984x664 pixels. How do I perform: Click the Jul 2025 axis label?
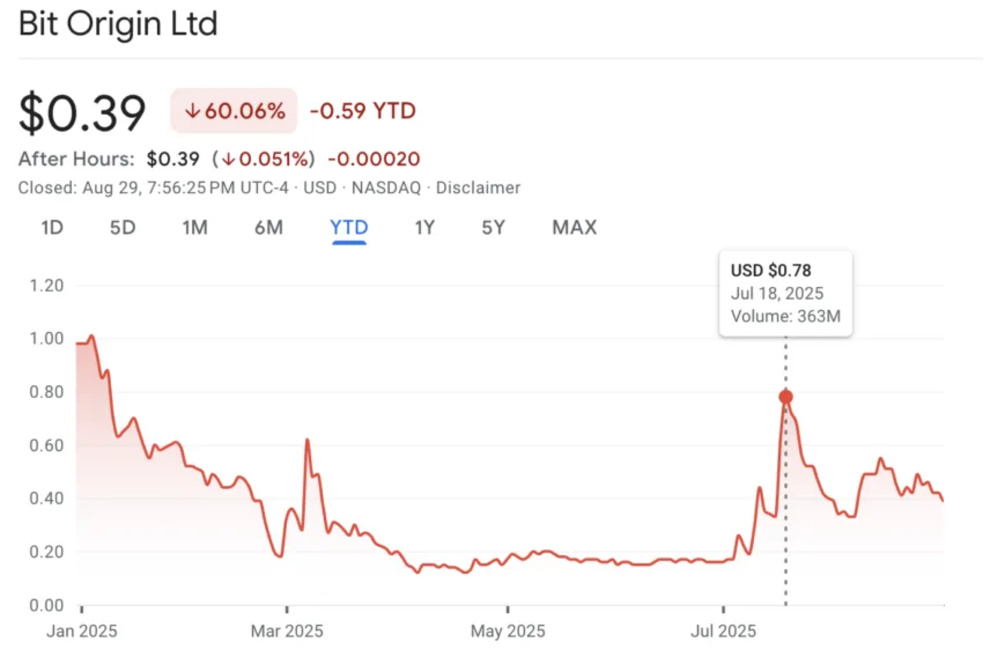(x=723, y=631)
